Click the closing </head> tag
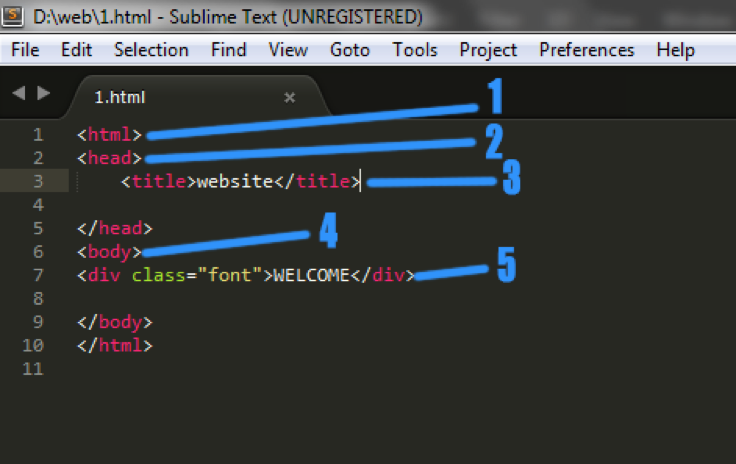 (115, 228)
